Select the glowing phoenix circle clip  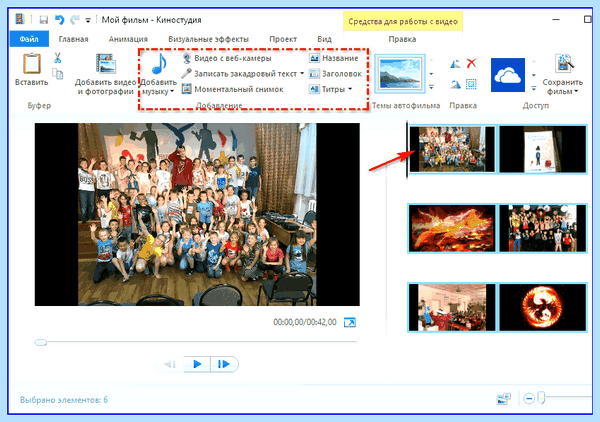tap(543, 307)
